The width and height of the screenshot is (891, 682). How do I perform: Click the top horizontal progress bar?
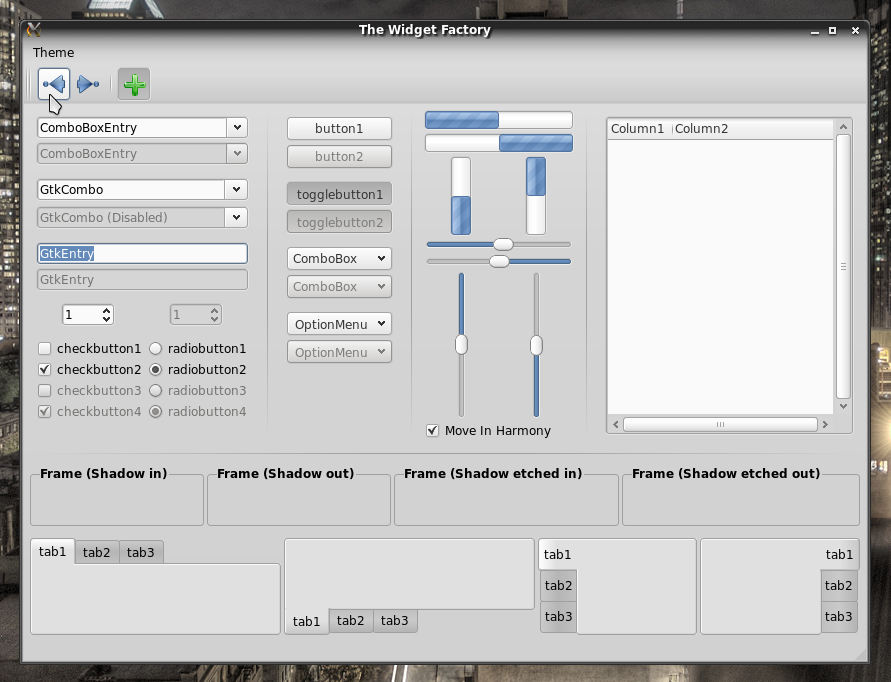[x=499, y=120]
